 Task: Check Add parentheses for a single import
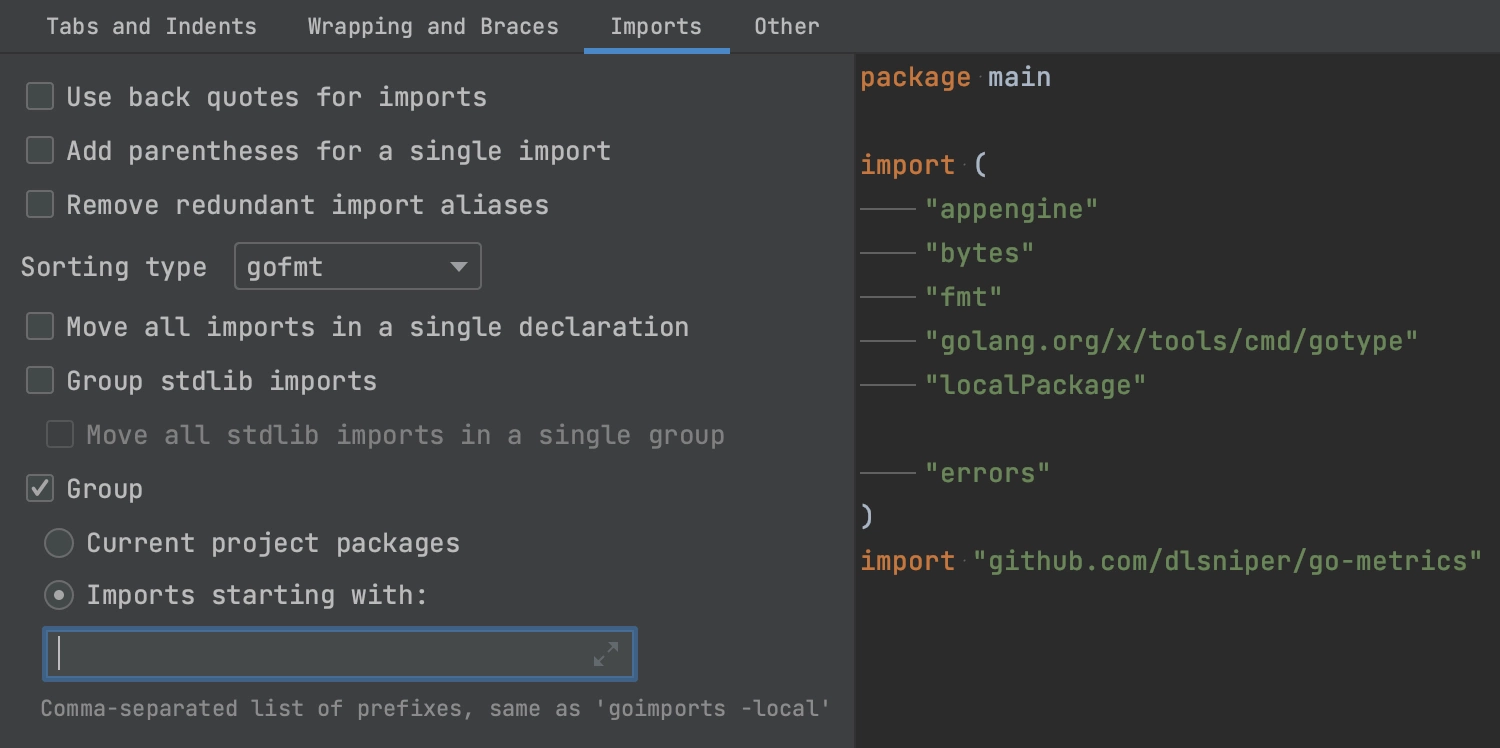40,151
